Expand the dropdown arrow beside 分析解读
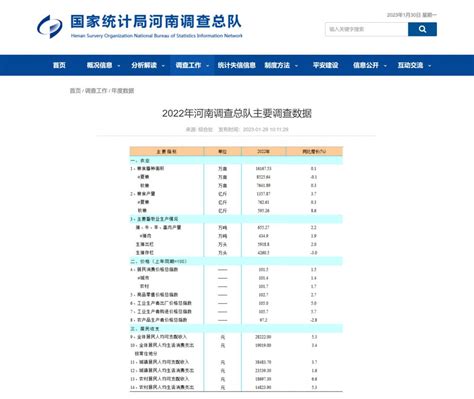Viewport: 474px width, 399px height. click(163, 66)
